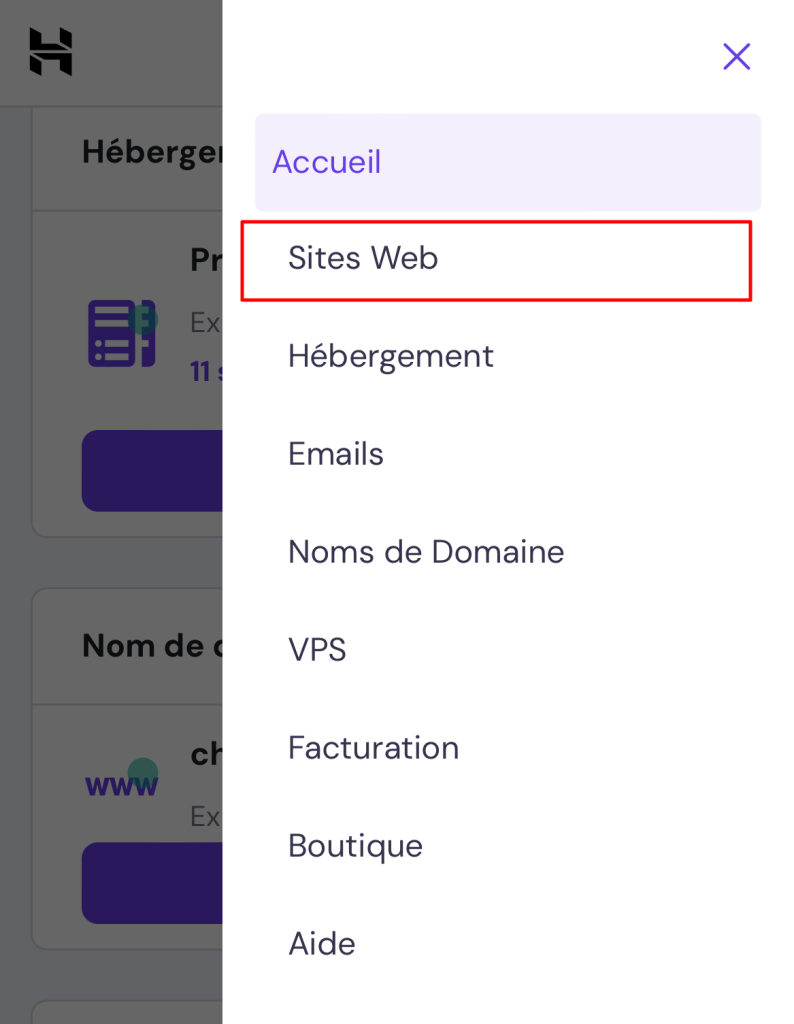This screenshot has width=794, height=1024.
Task: Select Accueil in the menu
Action: click(x=327, y=162)
